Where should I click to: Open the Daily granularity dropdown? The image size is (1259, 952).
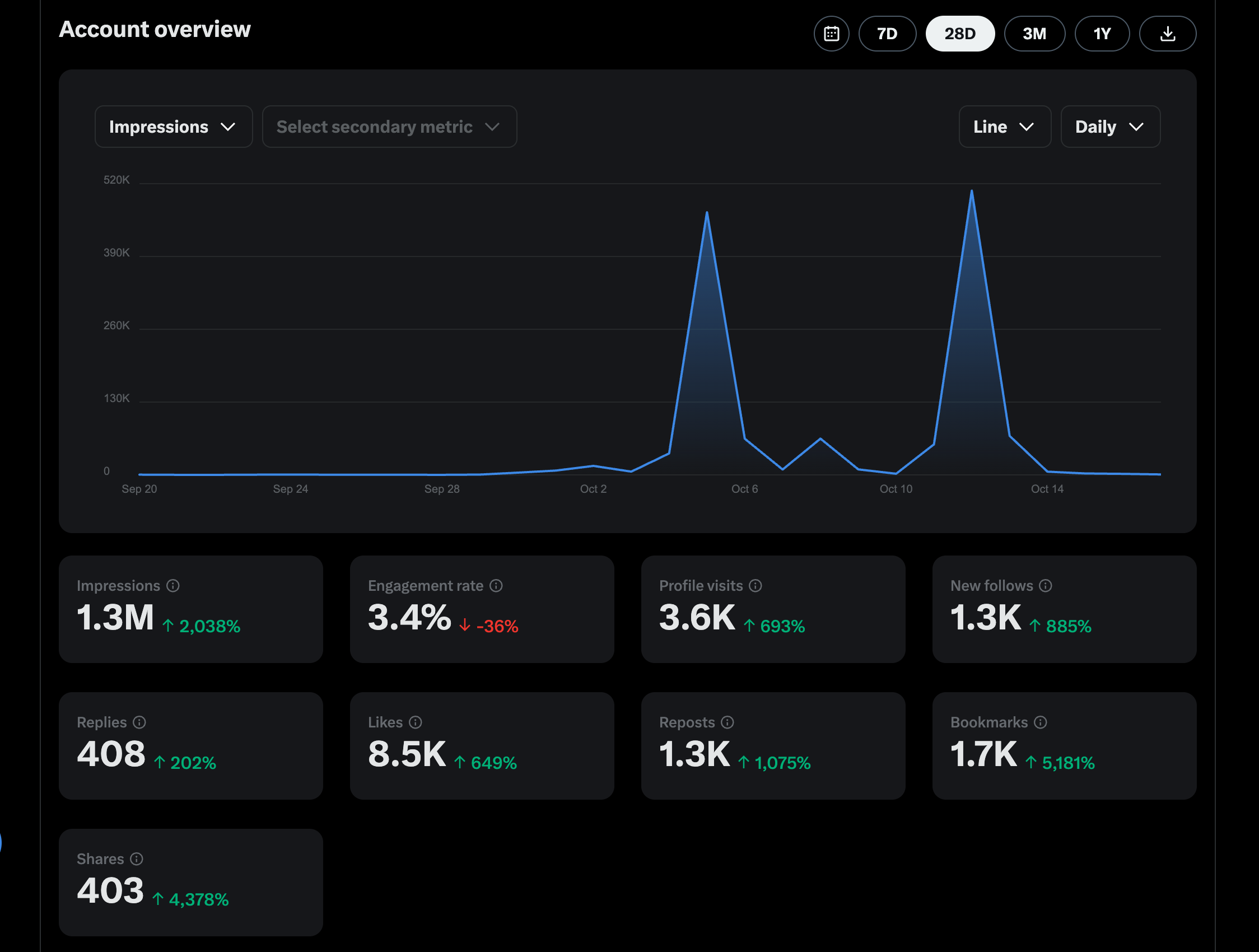[1110, 127]
